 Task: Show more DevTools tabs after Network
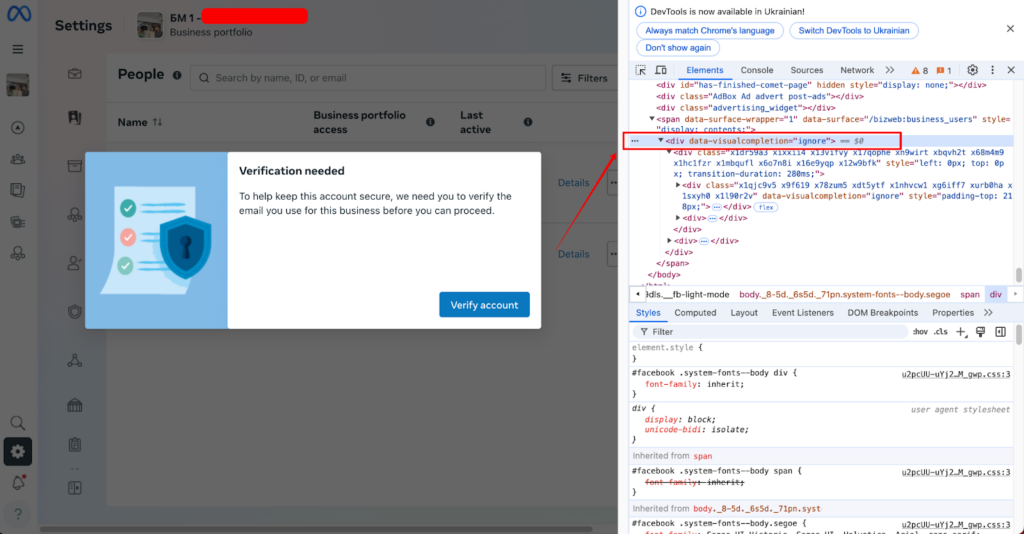(x=890, y=70)
